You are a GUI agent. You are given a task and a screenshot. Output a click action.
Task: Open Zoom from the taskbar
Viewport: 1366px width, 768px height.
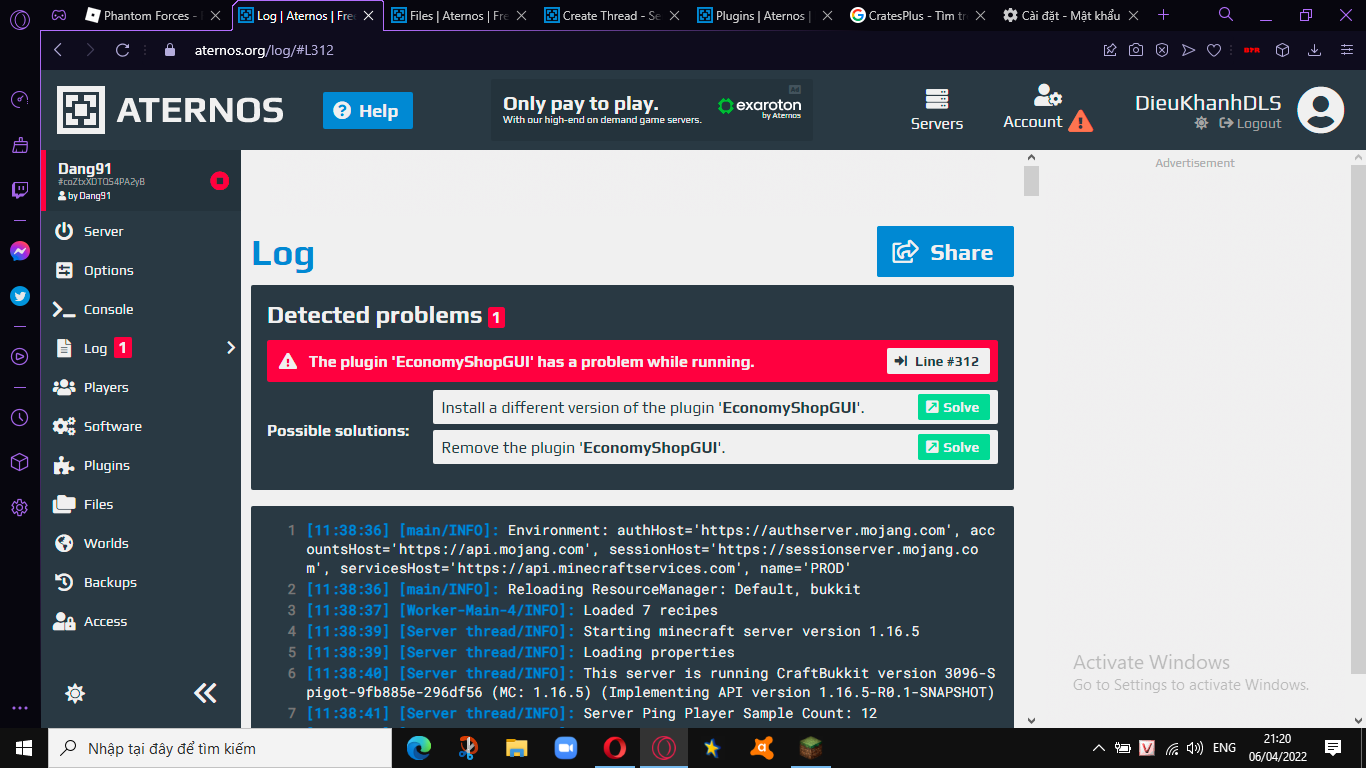[565, 748]
